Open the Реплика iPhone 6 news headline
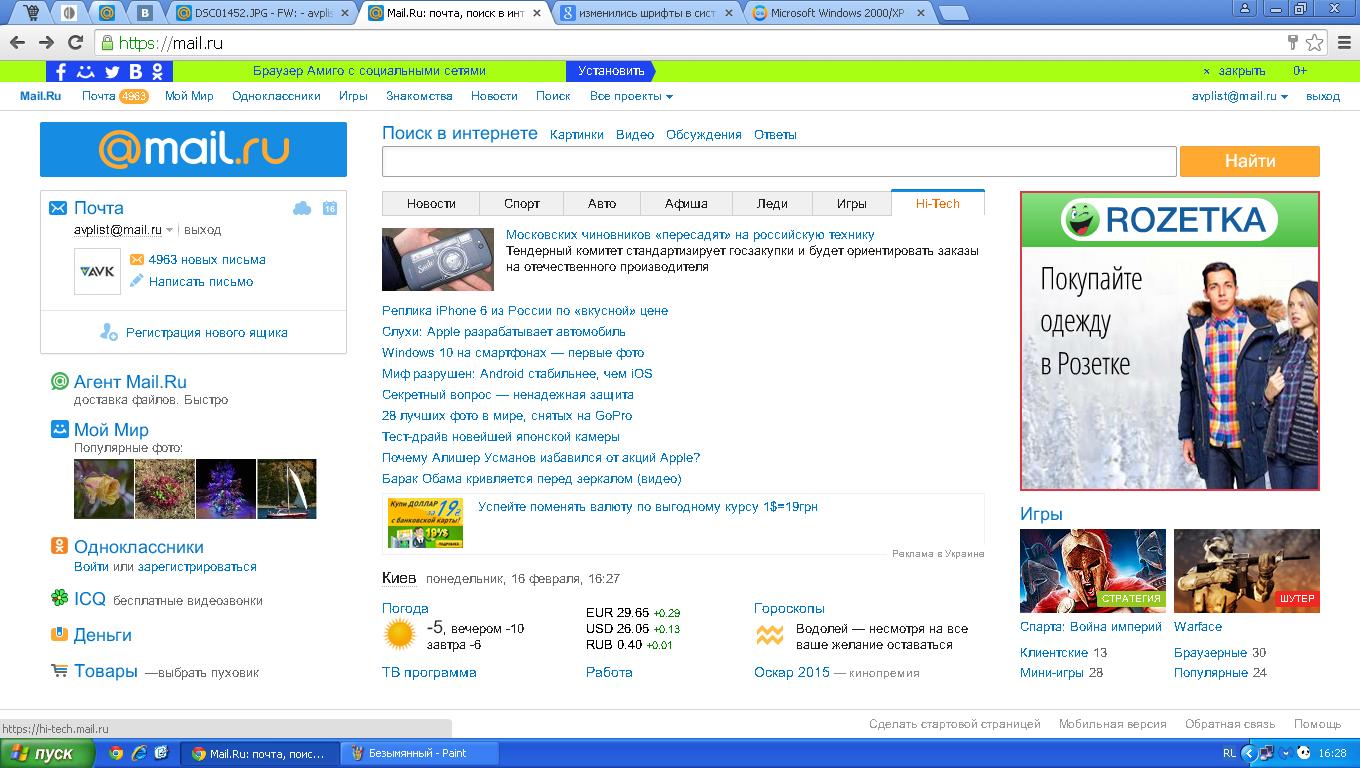The width and height of the screenshot is (1360, 768). click(525, 310)
